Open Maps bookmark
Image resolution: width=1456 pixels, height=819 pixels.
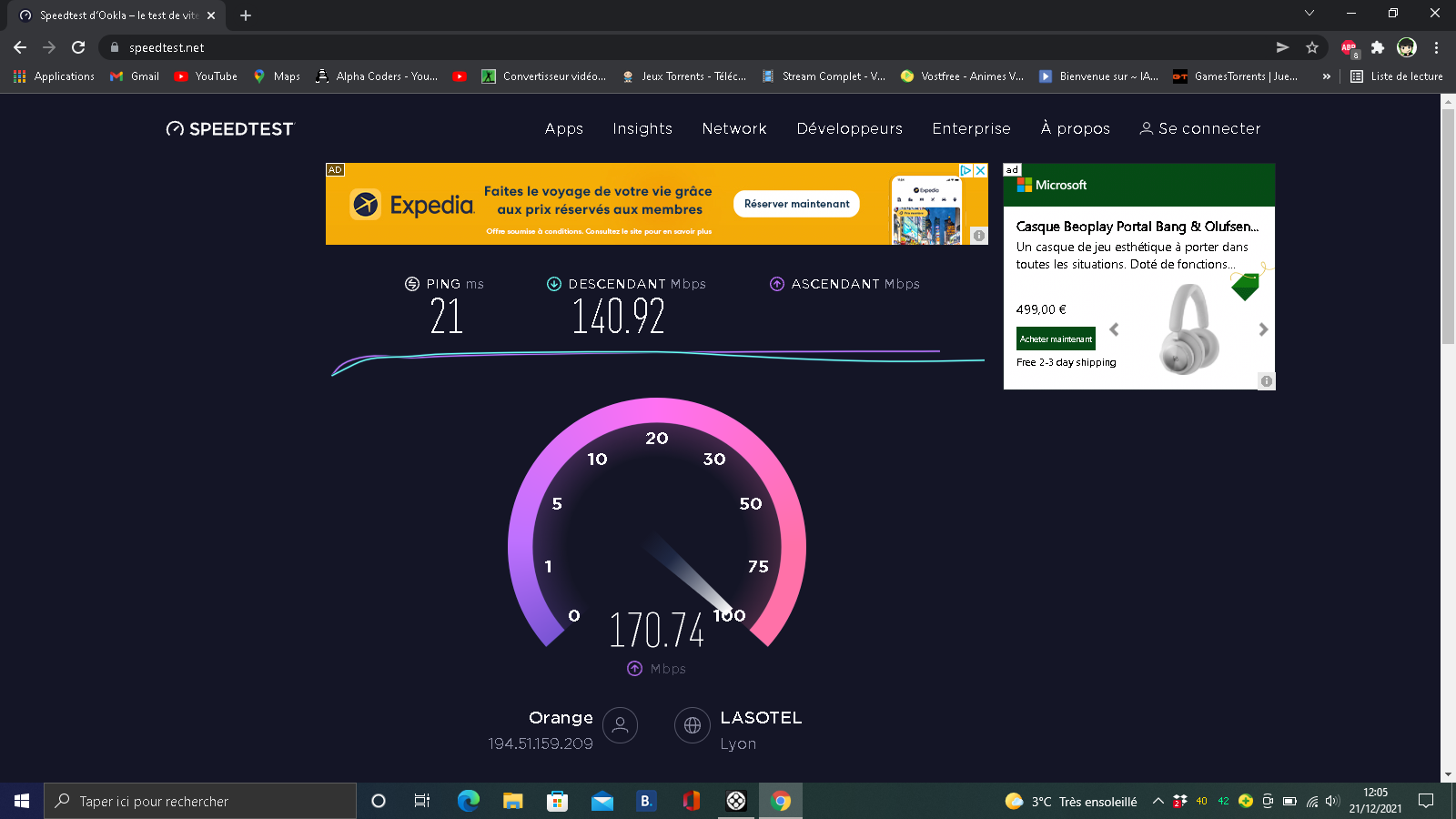(x=277, y=76)
